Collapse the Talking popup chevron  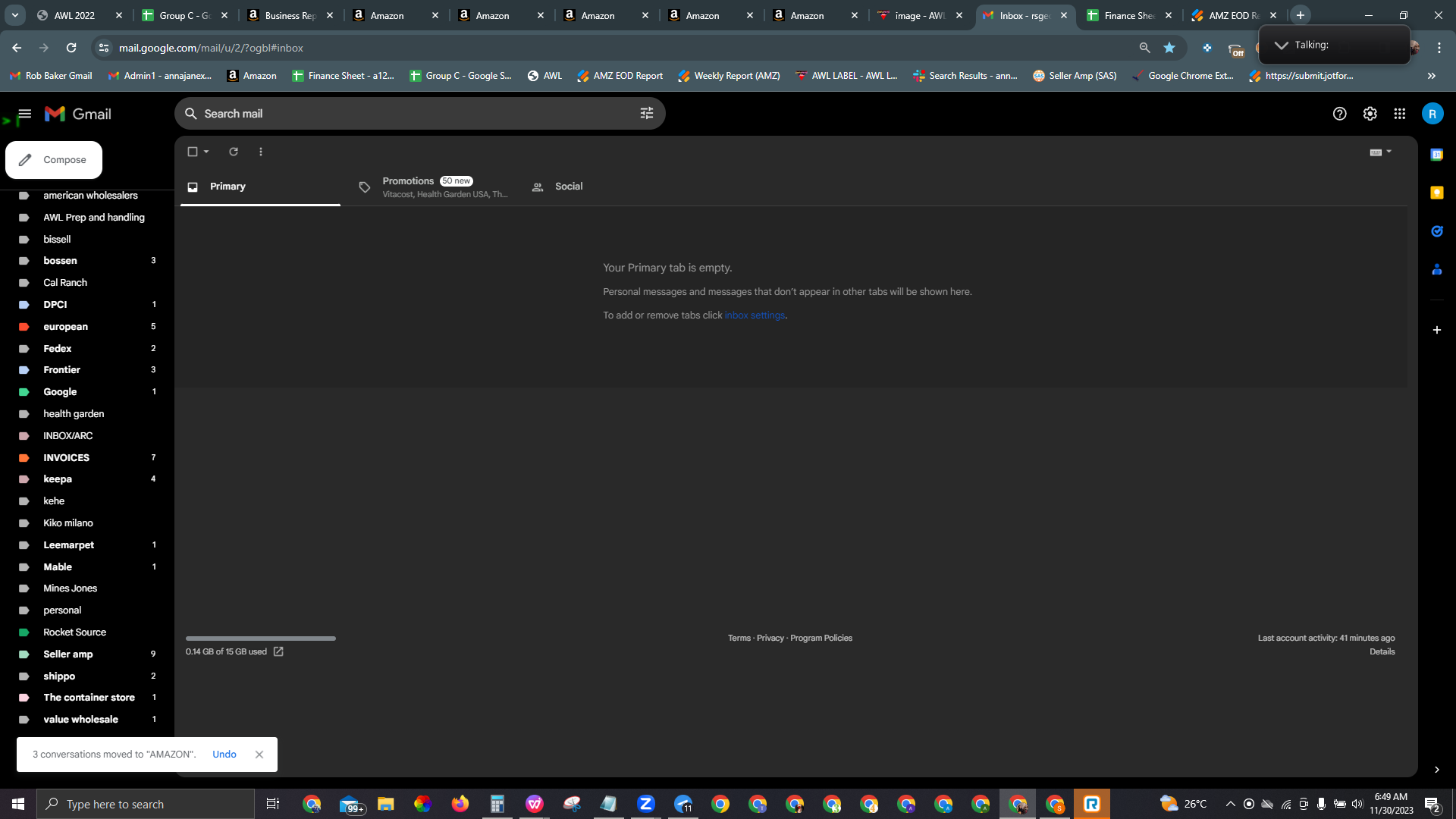tap(1281, 45)
